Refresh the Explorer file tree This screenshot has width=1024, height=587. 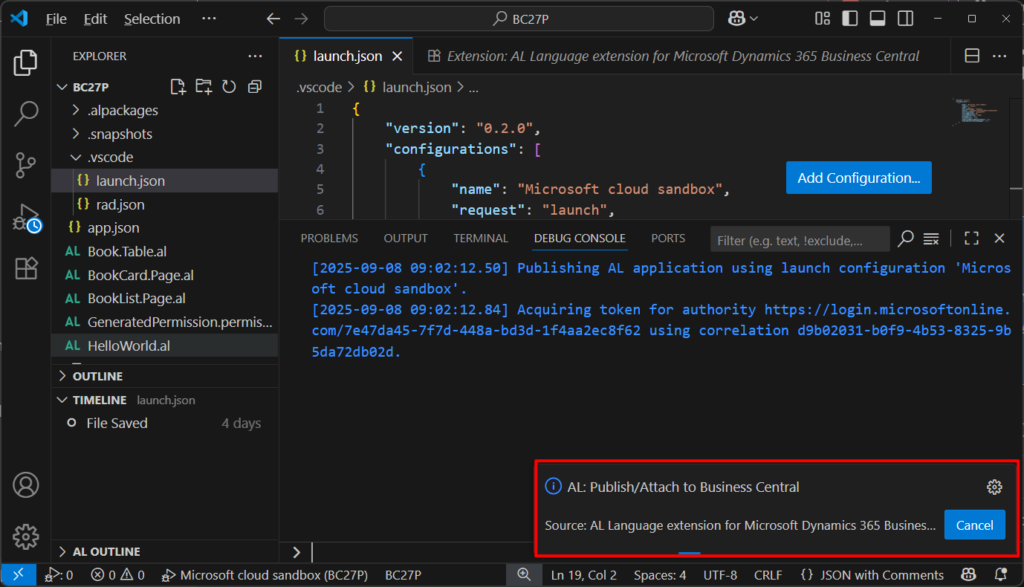(x=229, y=87)
